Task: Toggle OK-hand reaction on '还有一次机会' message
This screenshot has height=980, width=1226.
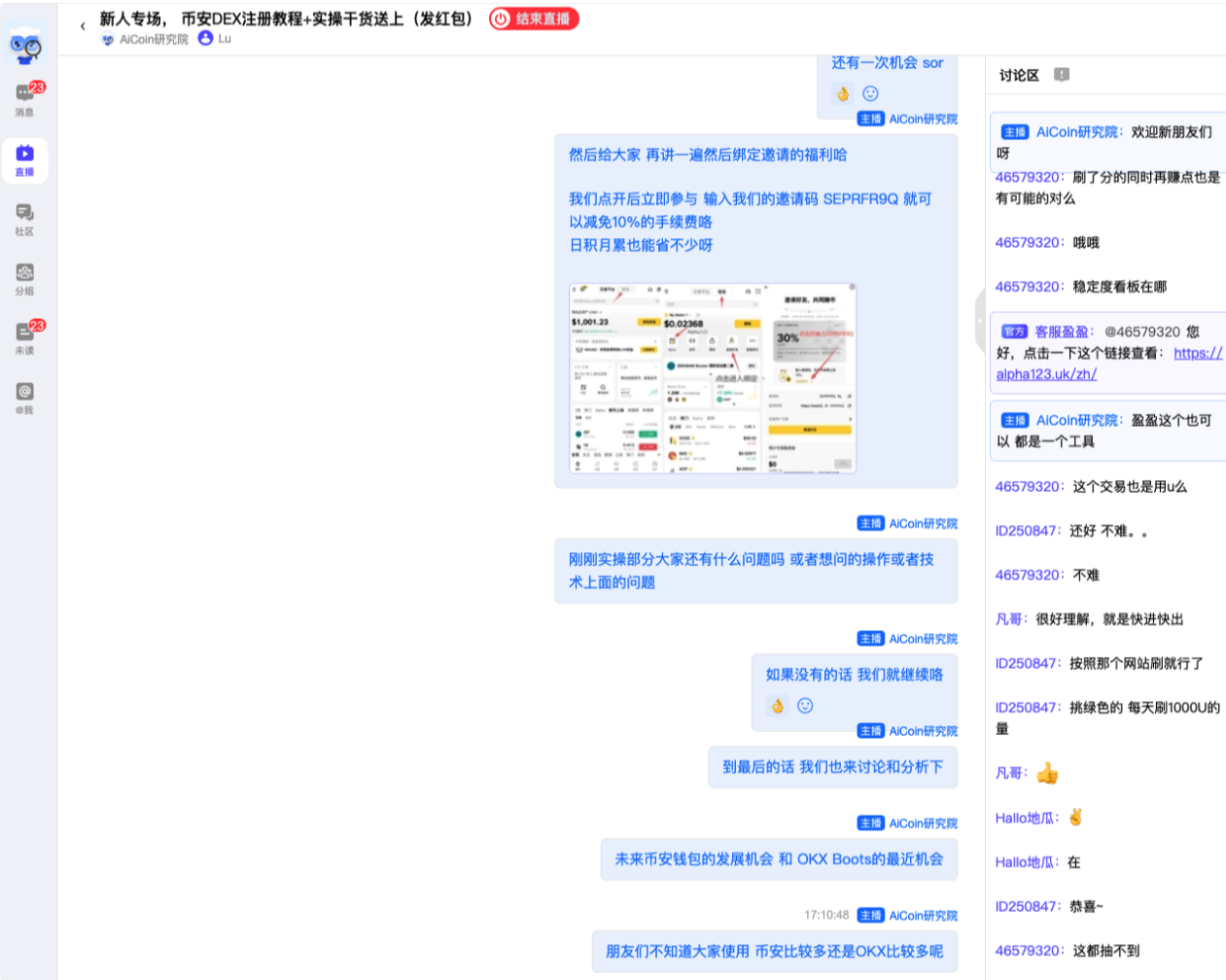Action: pos(843,93)
